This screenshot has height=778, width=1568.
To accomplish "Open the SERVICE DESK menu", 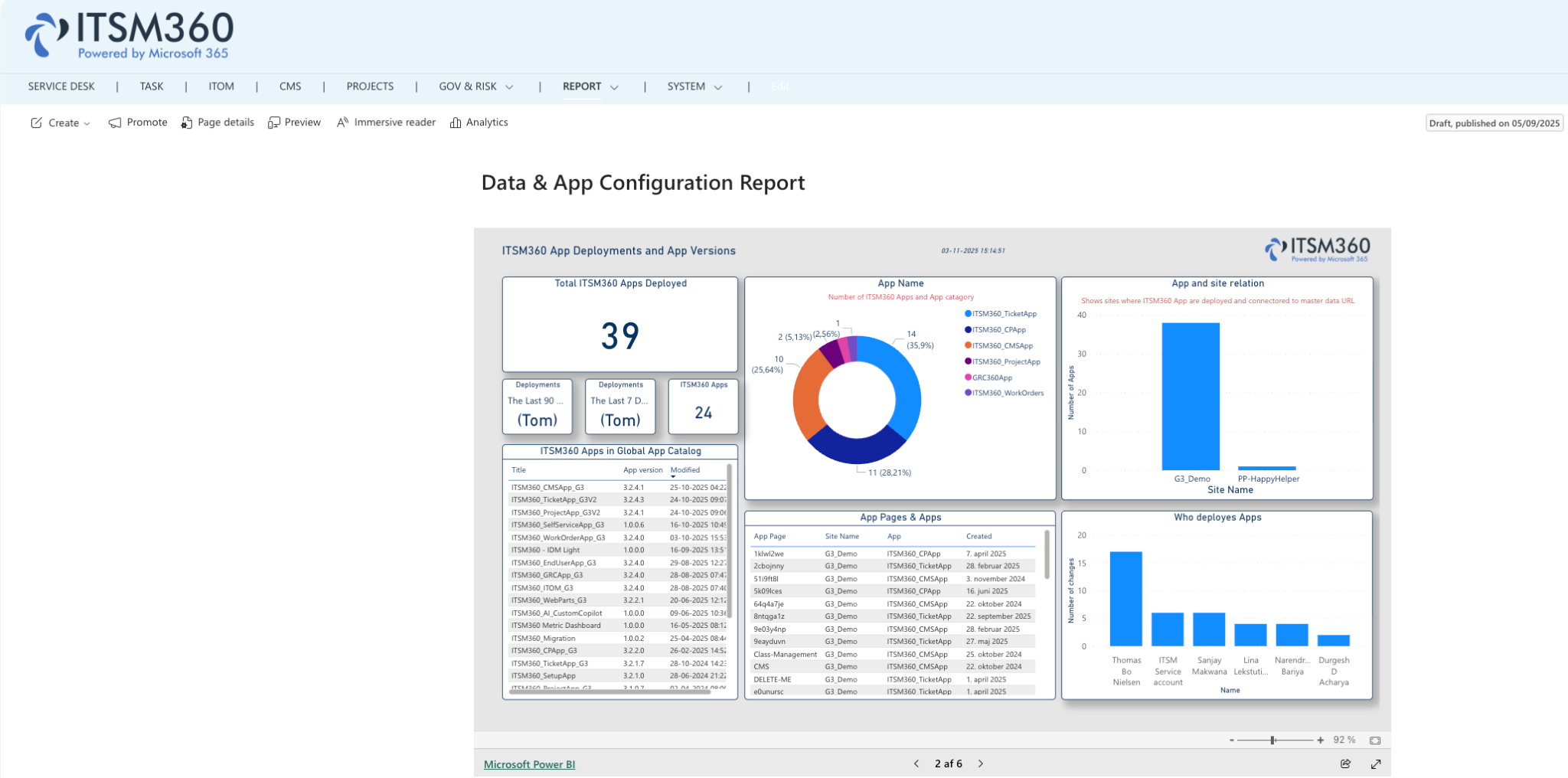I will point(61,87).
